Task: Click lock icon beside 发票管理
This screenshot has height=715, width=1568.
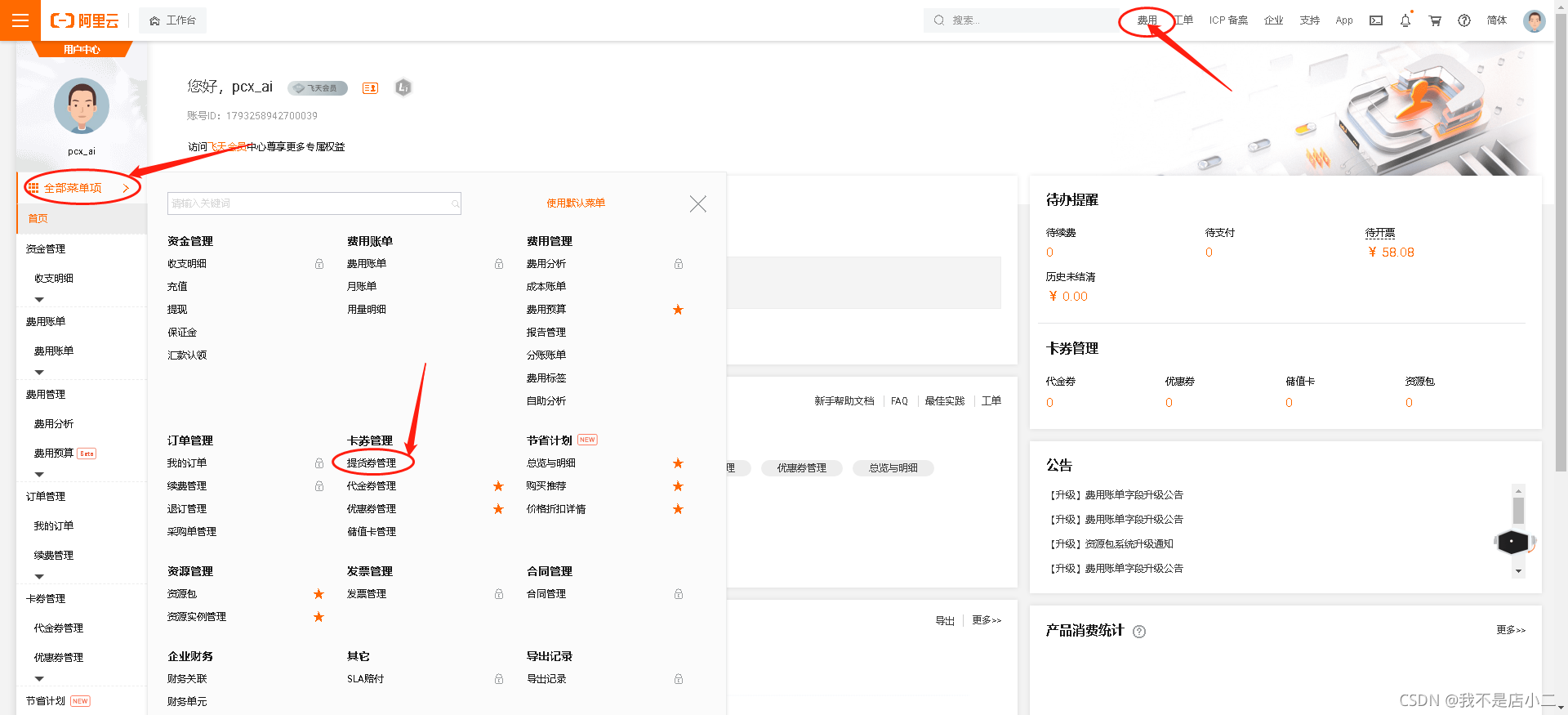Action: (499, 594)
